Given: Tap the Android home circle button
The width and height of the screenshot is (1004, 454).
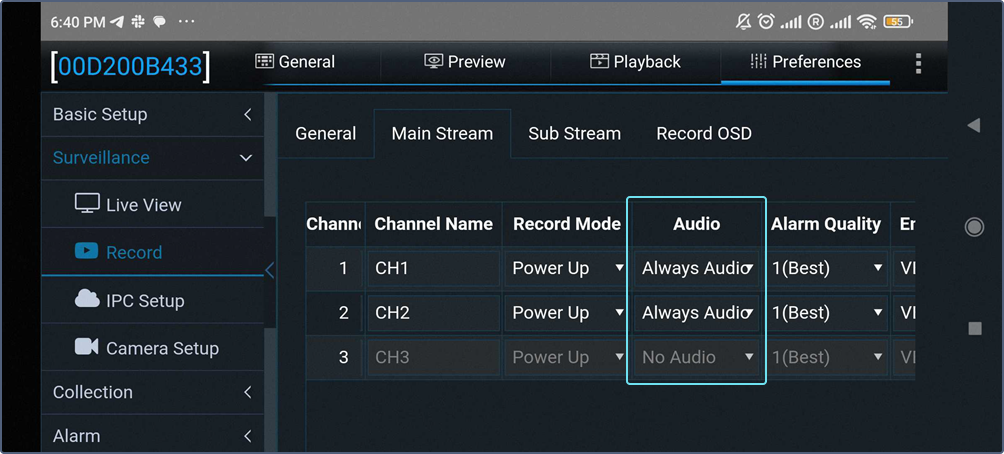Looking at the screenshot, I should (974, 227).
